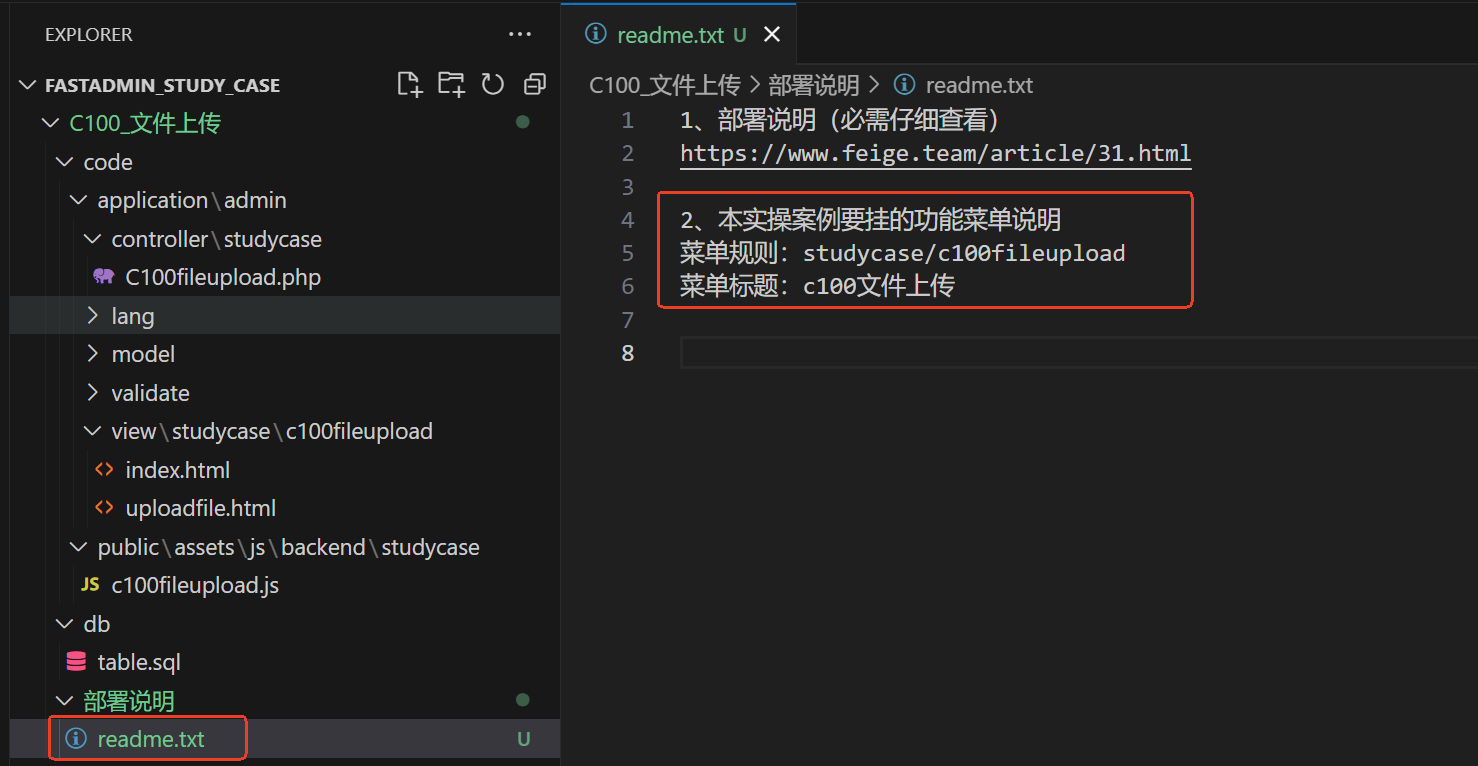Screen dimensions: 1478x766
Task: Click the database icon of table.sql
Action: tap(76, 662)
